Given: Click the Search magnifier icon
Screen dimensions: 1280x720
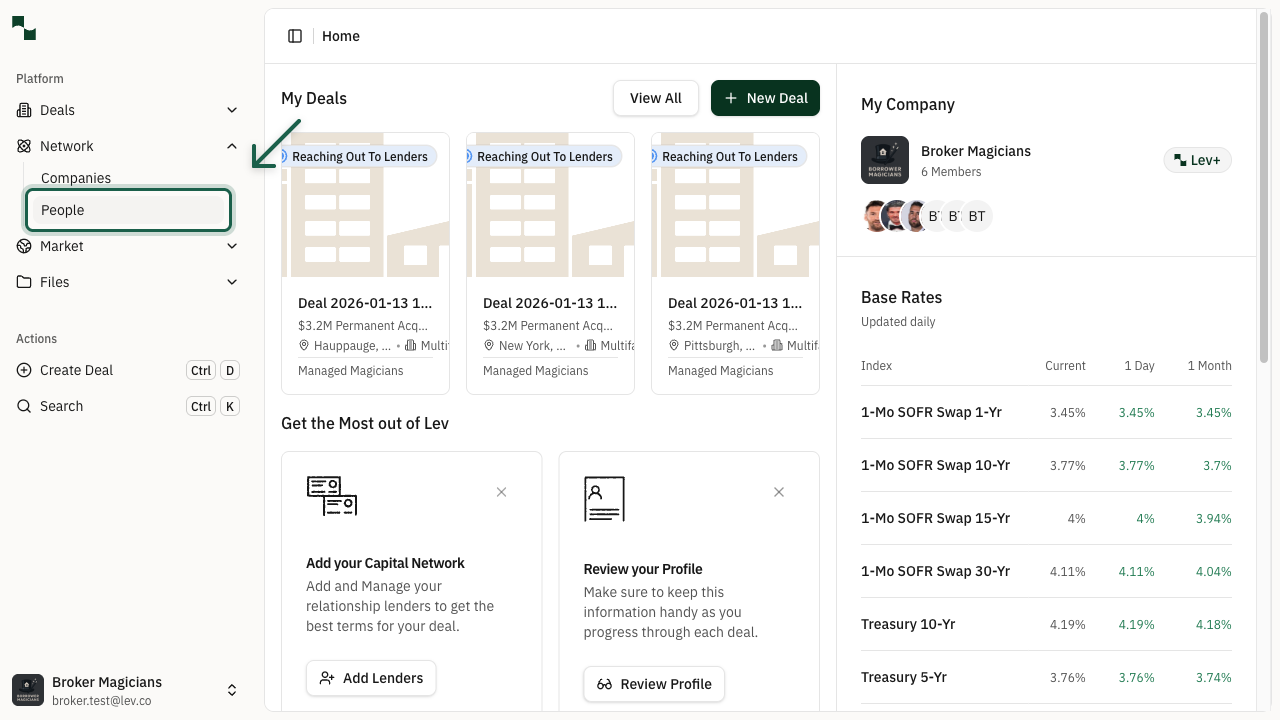Looking at the screenshot, I should click(23, 406).
